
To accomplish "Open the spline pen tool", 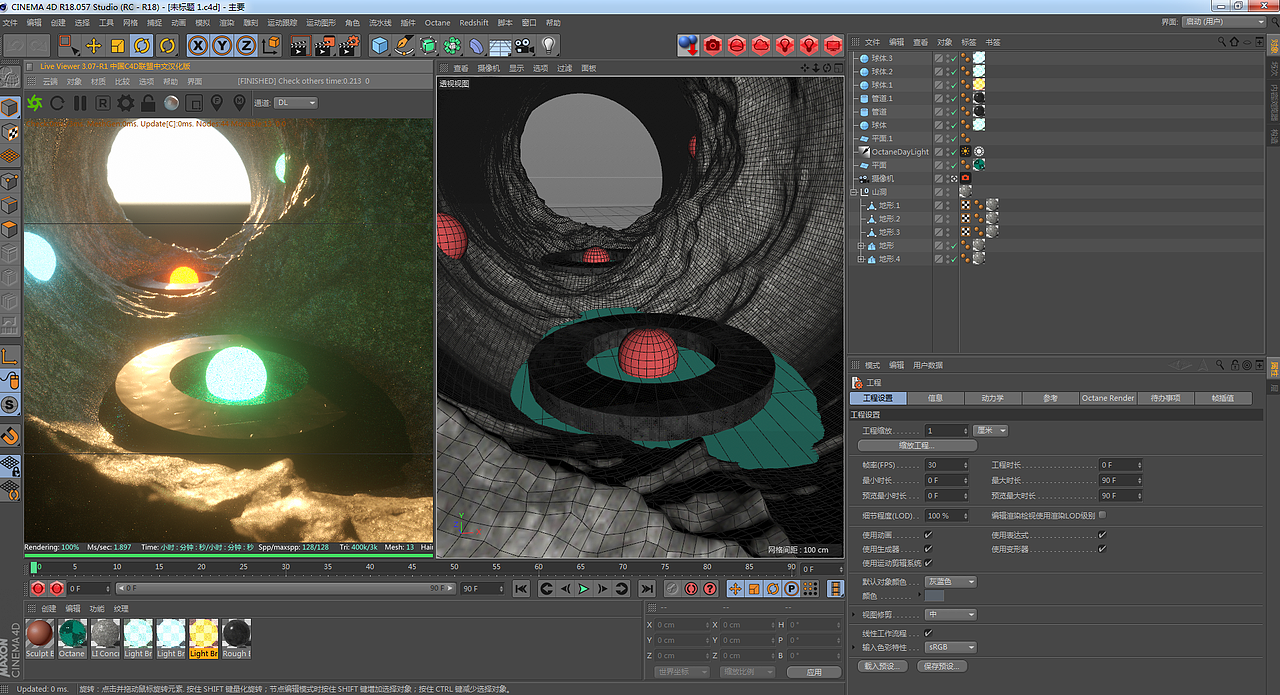I will [x=403, y=45].
